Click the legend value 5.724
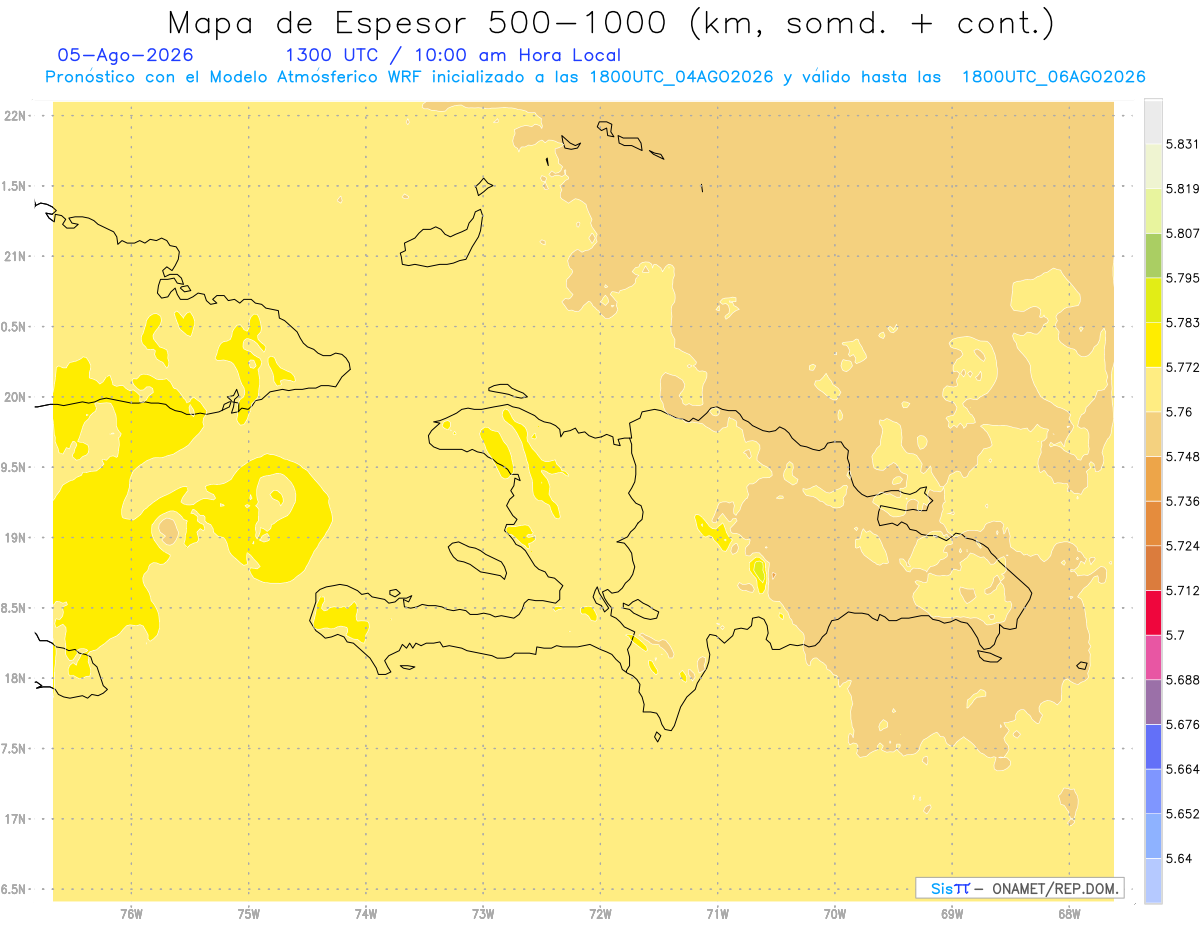This screenshot has width=1200, height=927. click(x=1182, y=546)
